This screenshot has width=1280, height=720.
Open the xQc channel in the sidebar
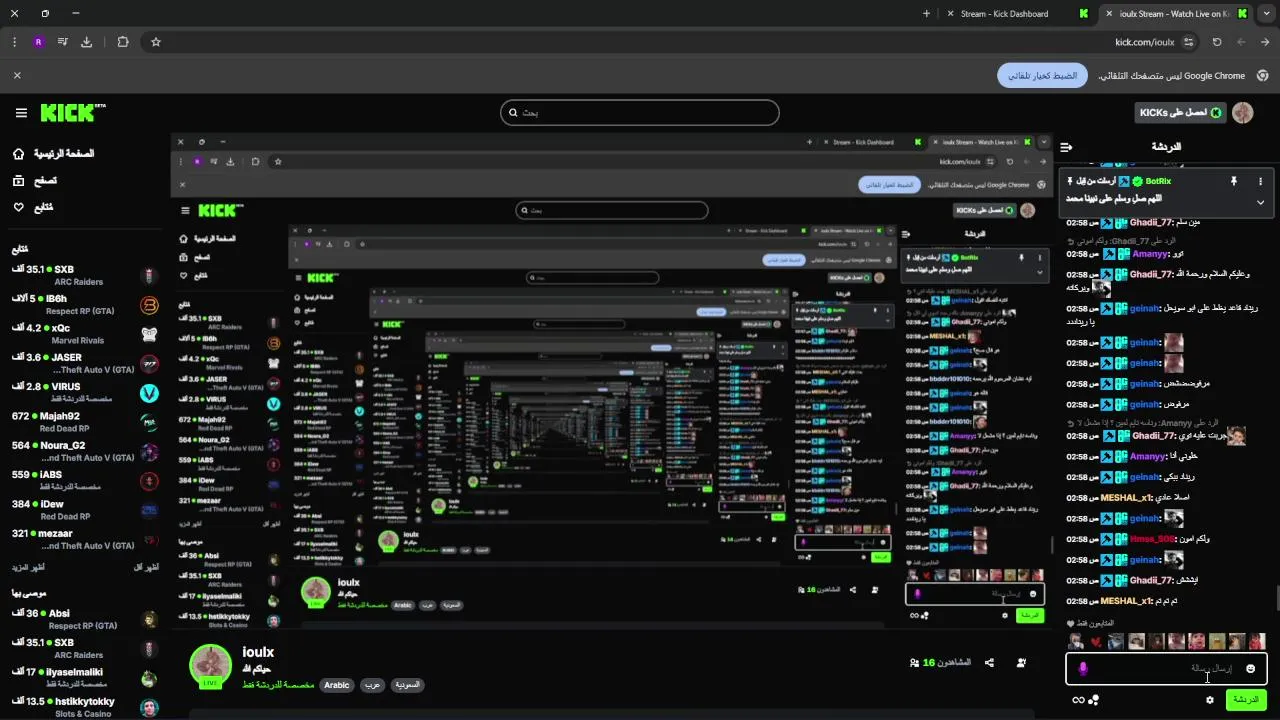pyautogui.click(x=85, y=334)
